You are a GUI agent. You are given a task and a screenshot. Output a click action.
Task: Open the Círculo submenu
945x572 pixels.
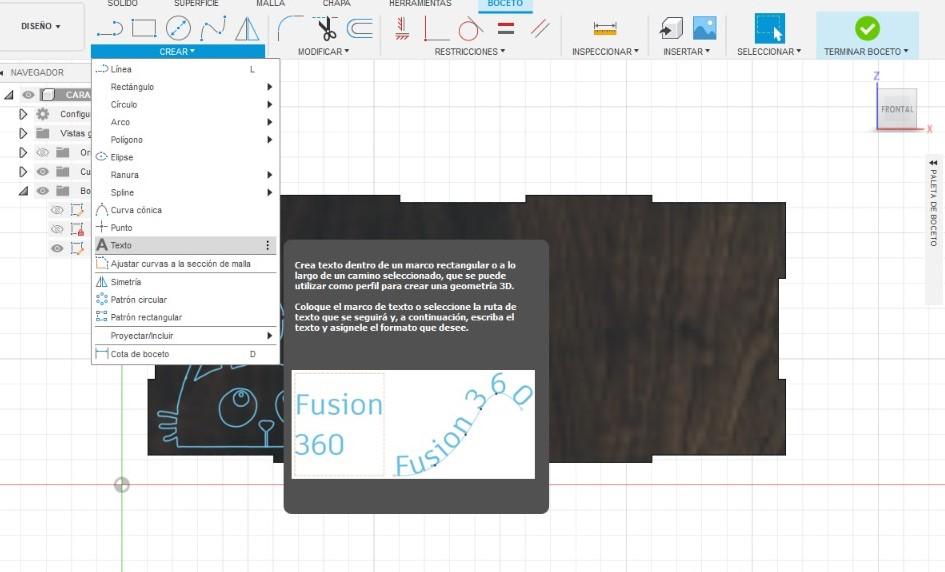(185, 104)
